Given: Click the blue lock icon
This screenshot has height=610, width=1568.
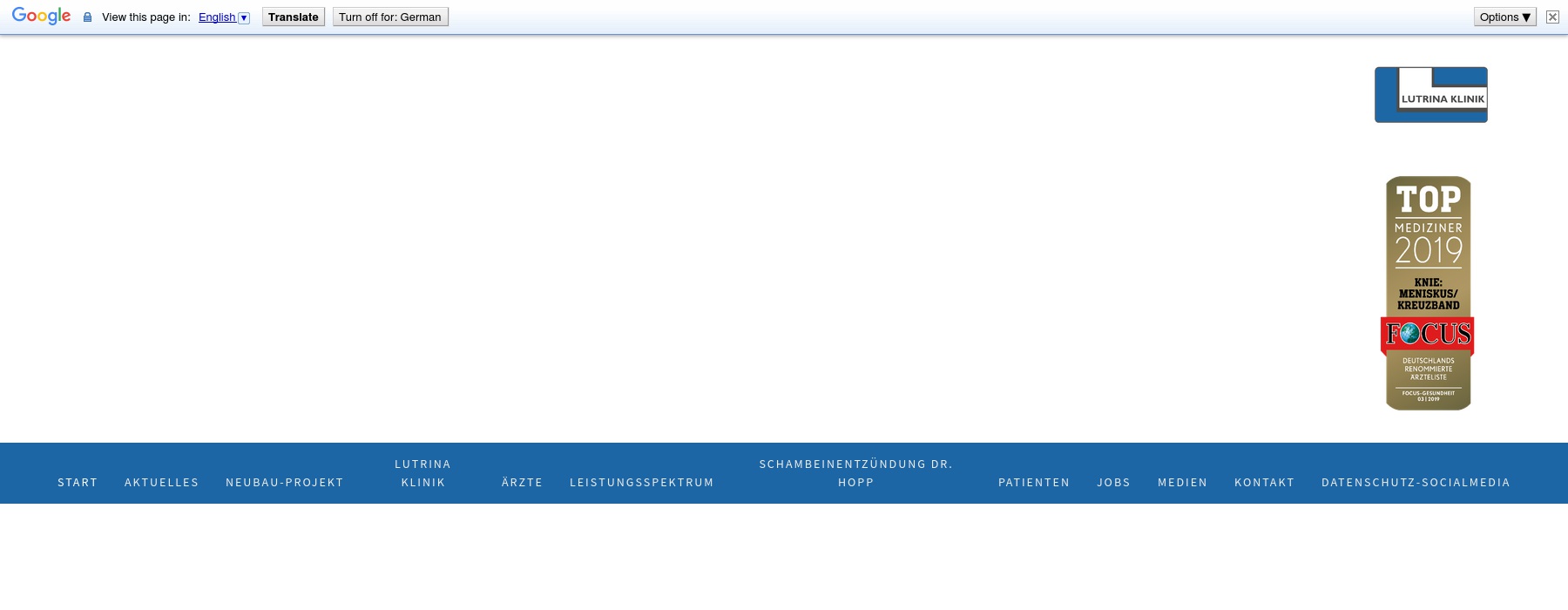Looking at the screenshot, I should tap(87, 17).
